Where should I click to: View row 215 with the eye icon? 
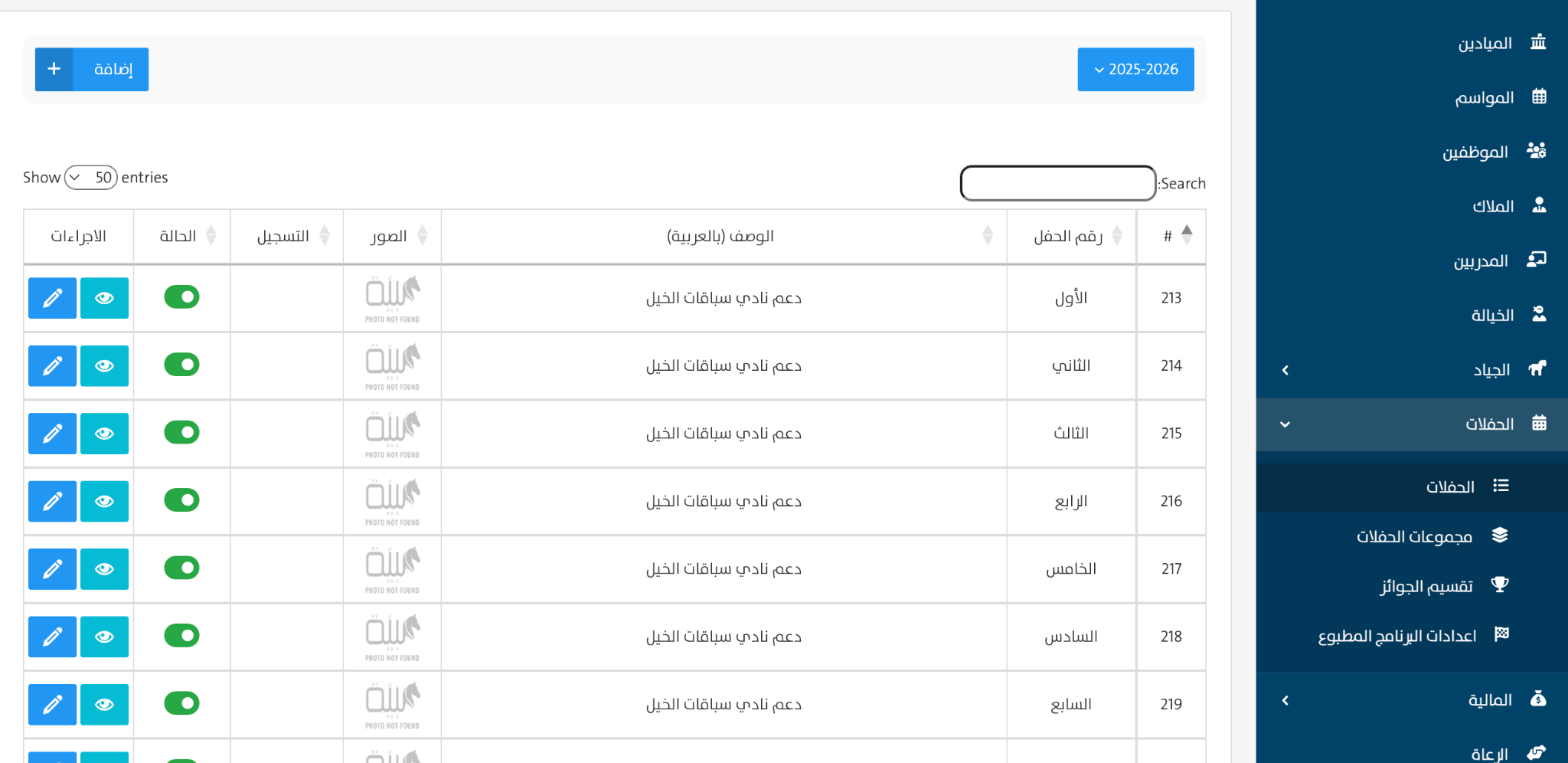(x=104, y=434)
